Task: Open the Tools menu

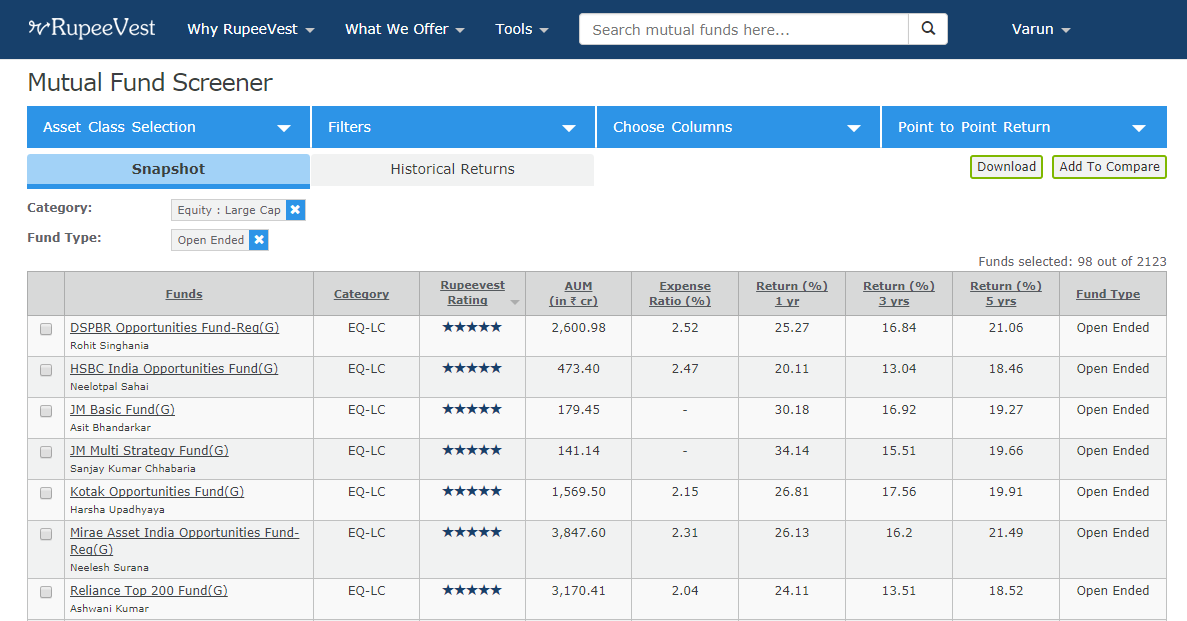Action: coord(522,30)
